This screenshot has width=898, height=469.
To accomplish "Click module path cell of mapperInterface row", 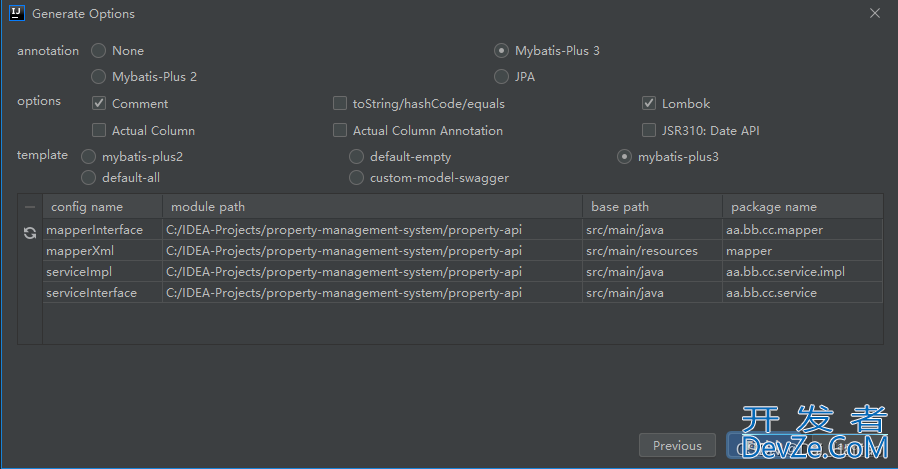I will click(372, 230).
